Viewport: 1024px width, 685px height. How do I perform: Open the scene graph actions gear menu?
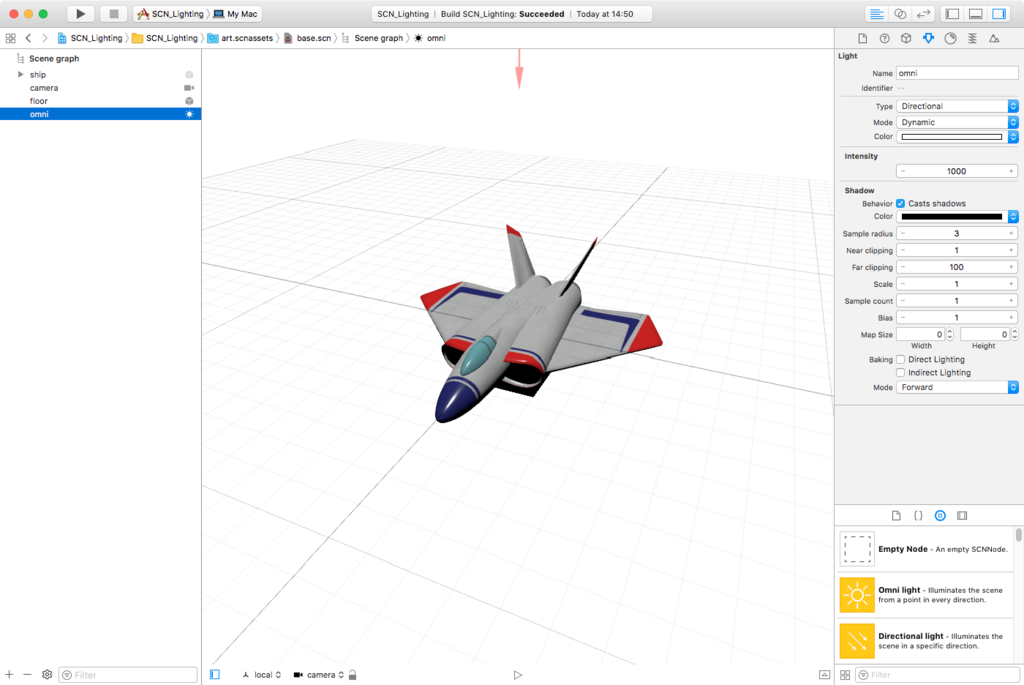point(47,675)
